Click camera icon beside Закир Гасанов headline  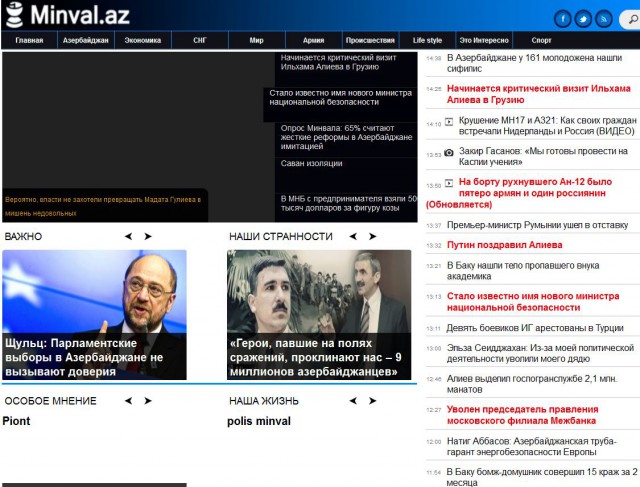click(449, 152)
